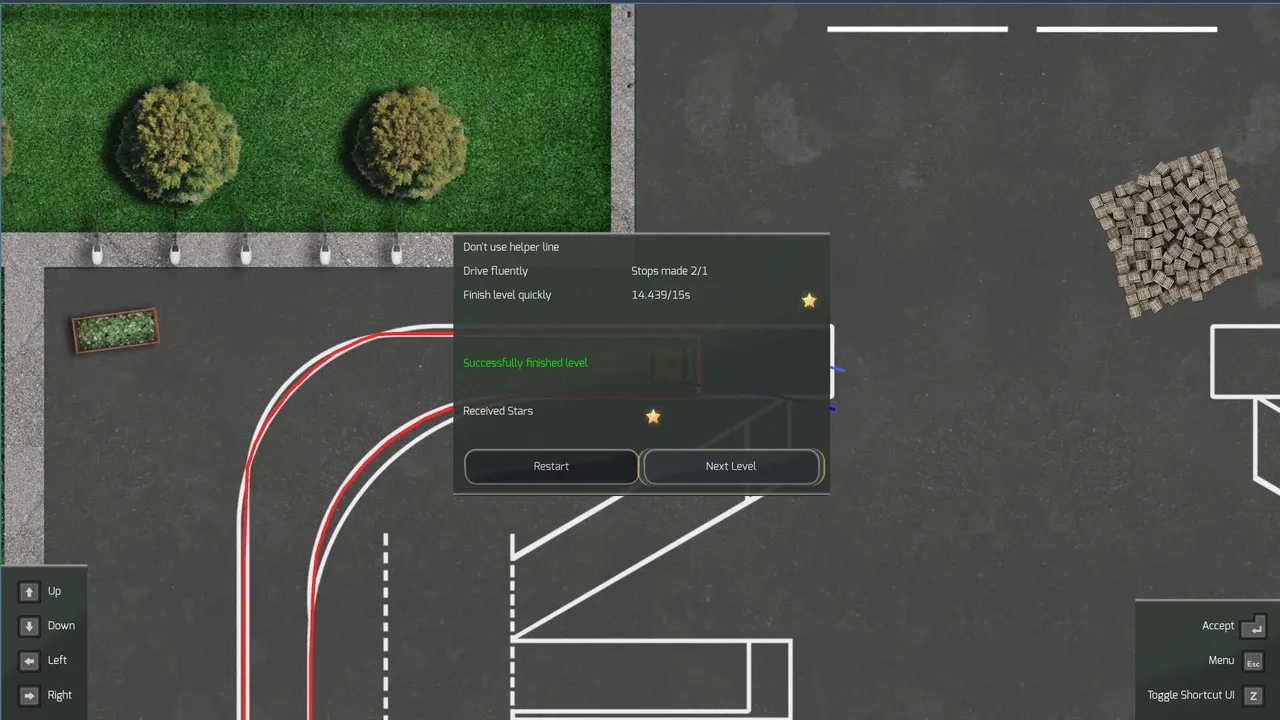This screenshot has width=1280, height=720.
Task: Click the Z key shortcut icon
Action: (1252, 696)
